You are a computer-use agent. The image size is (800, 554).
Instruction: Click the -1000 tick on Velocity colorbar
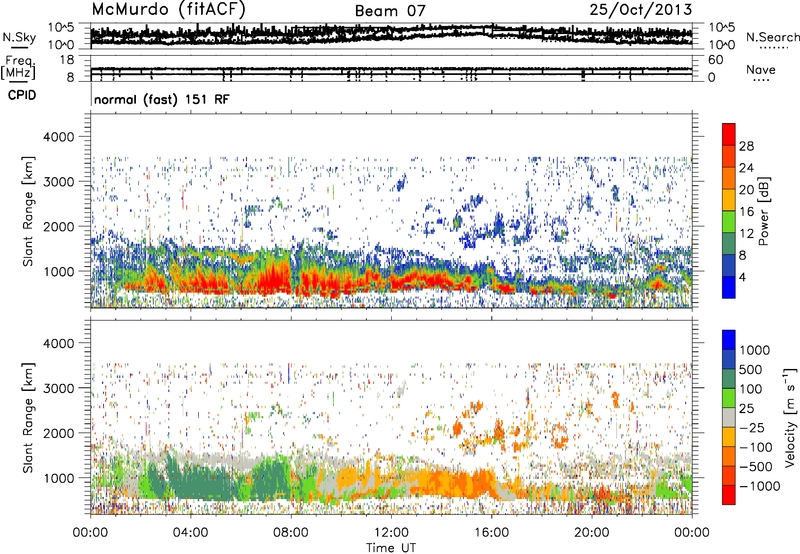click(759, 486)
